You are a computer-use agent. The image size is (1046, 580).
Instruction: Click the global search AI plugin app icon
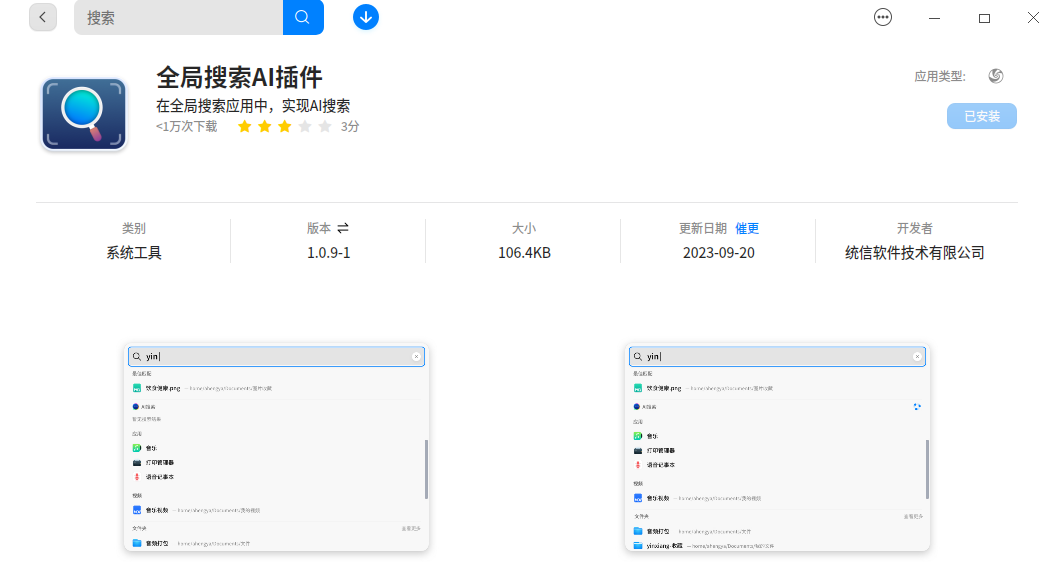84,114
